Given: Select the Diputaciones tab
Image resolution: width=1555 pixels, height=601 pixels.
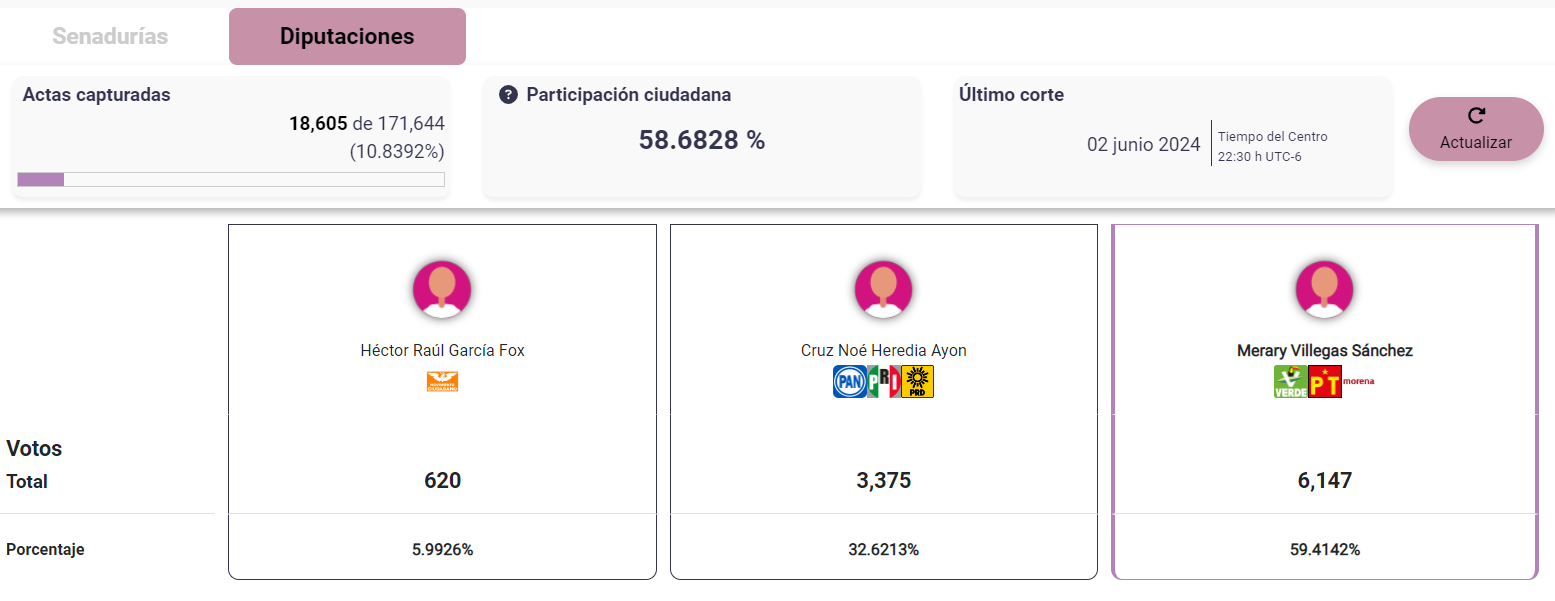Looking at the screenshot, I should tap(347, 37).
